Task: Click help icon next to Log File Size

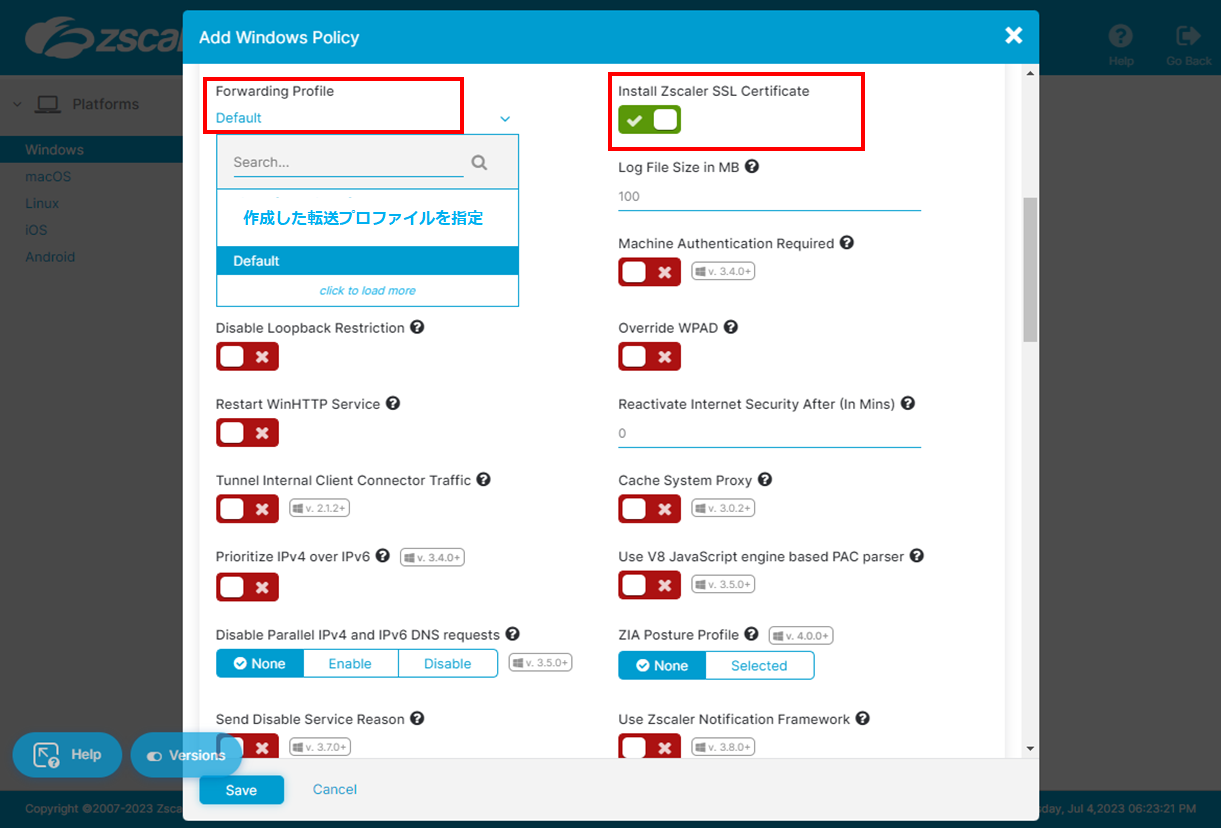Action: pyautogui.click(x=752, y=167)
